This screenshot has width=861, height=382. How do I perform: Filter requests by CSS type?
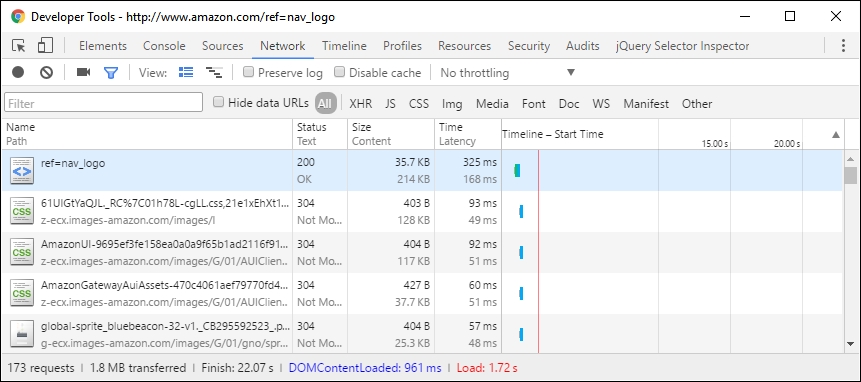[418, 104]
